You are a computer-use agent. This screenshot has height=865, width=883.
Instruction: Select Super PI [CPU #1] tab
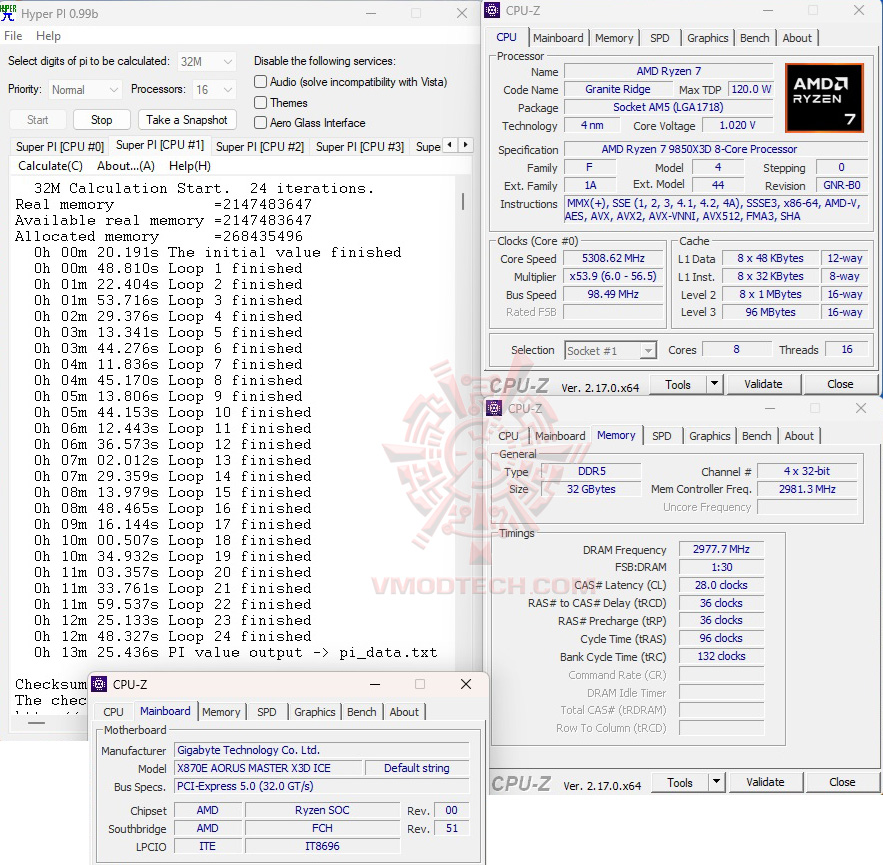click(159, 145)
